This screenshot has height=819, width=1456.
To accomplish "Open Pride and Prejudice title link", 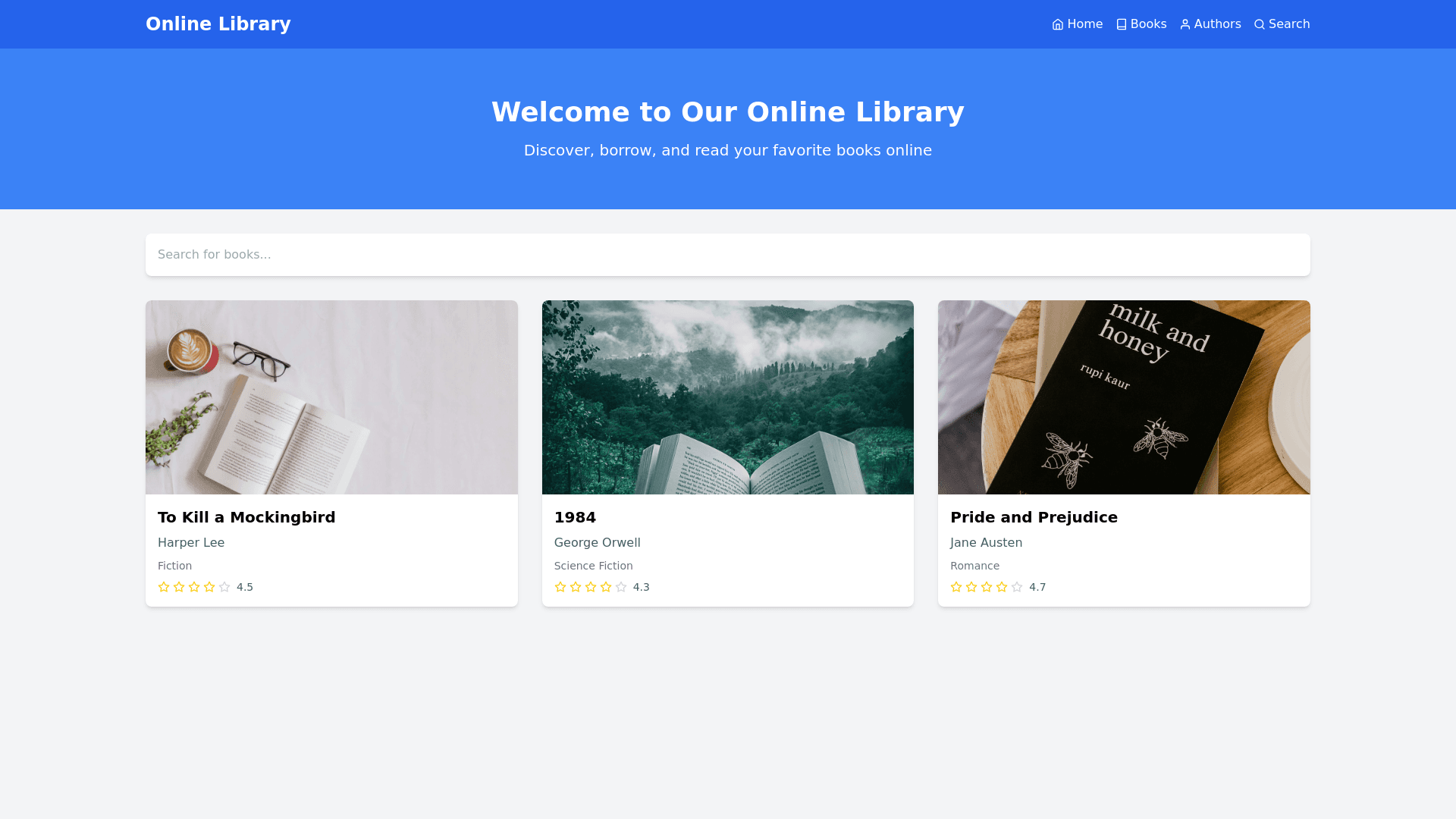I will point(1034,517).
